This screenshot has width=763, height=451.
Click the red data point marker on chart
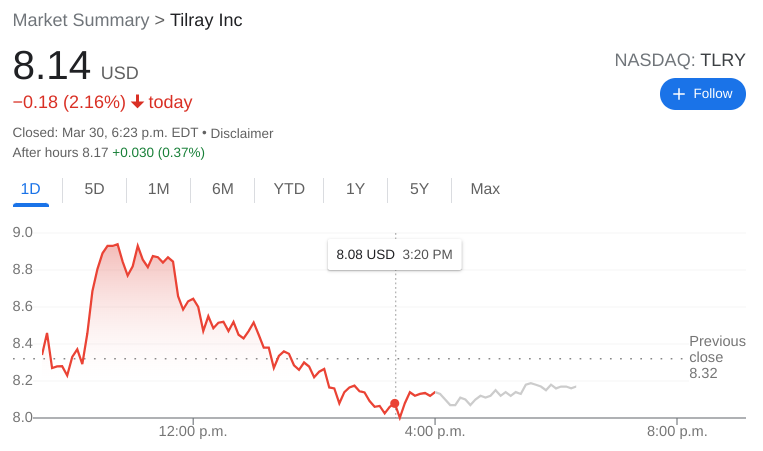395,403
